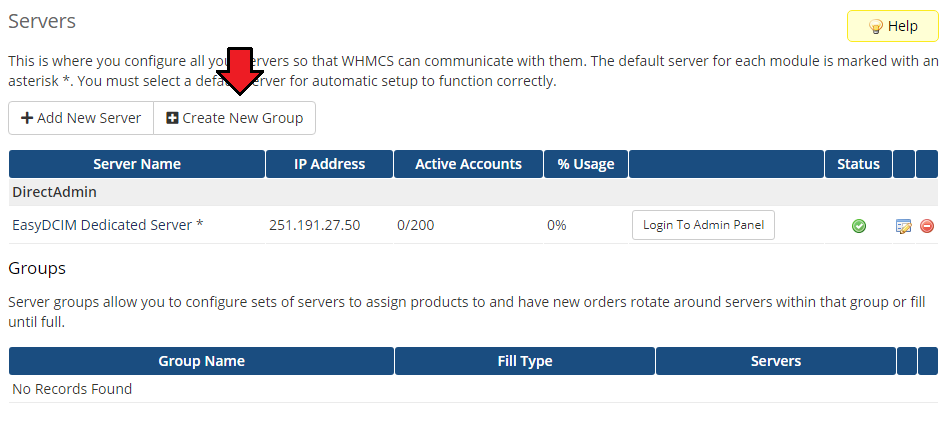The width and height of the screenshot is (947, 427).
Task: Click the Fill Type column header
Action: [x=525, y=361]
